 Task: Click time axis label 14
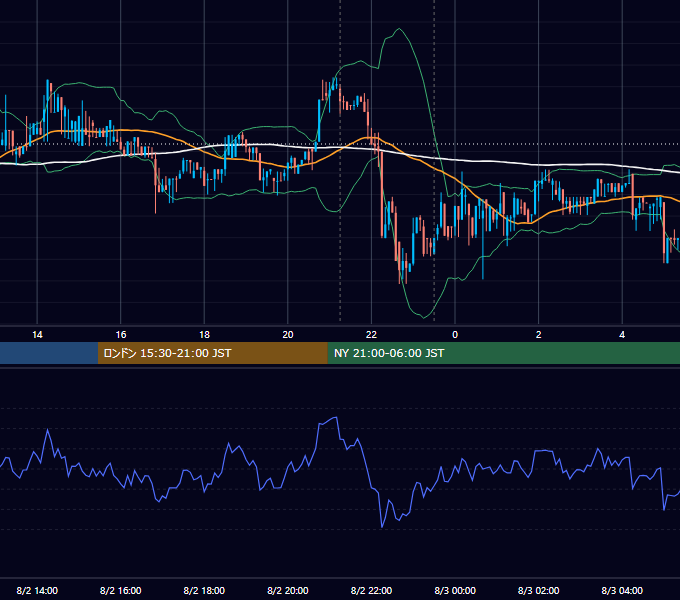pyautogui.click(x=37, y=335)
